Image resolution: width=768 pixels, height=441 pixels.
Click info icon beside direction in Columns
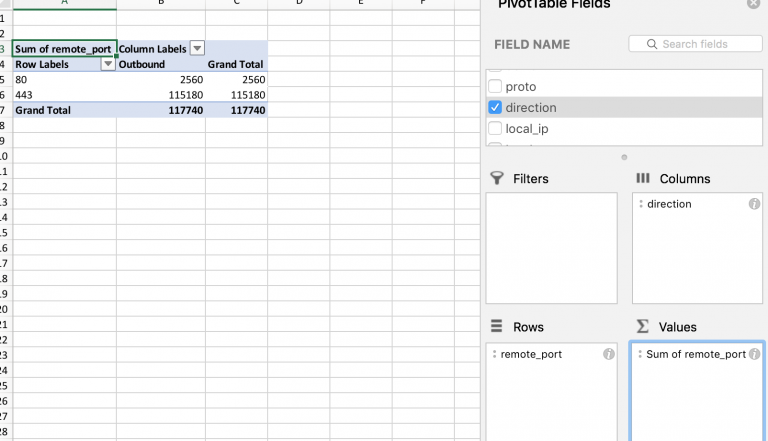(754, 204)
